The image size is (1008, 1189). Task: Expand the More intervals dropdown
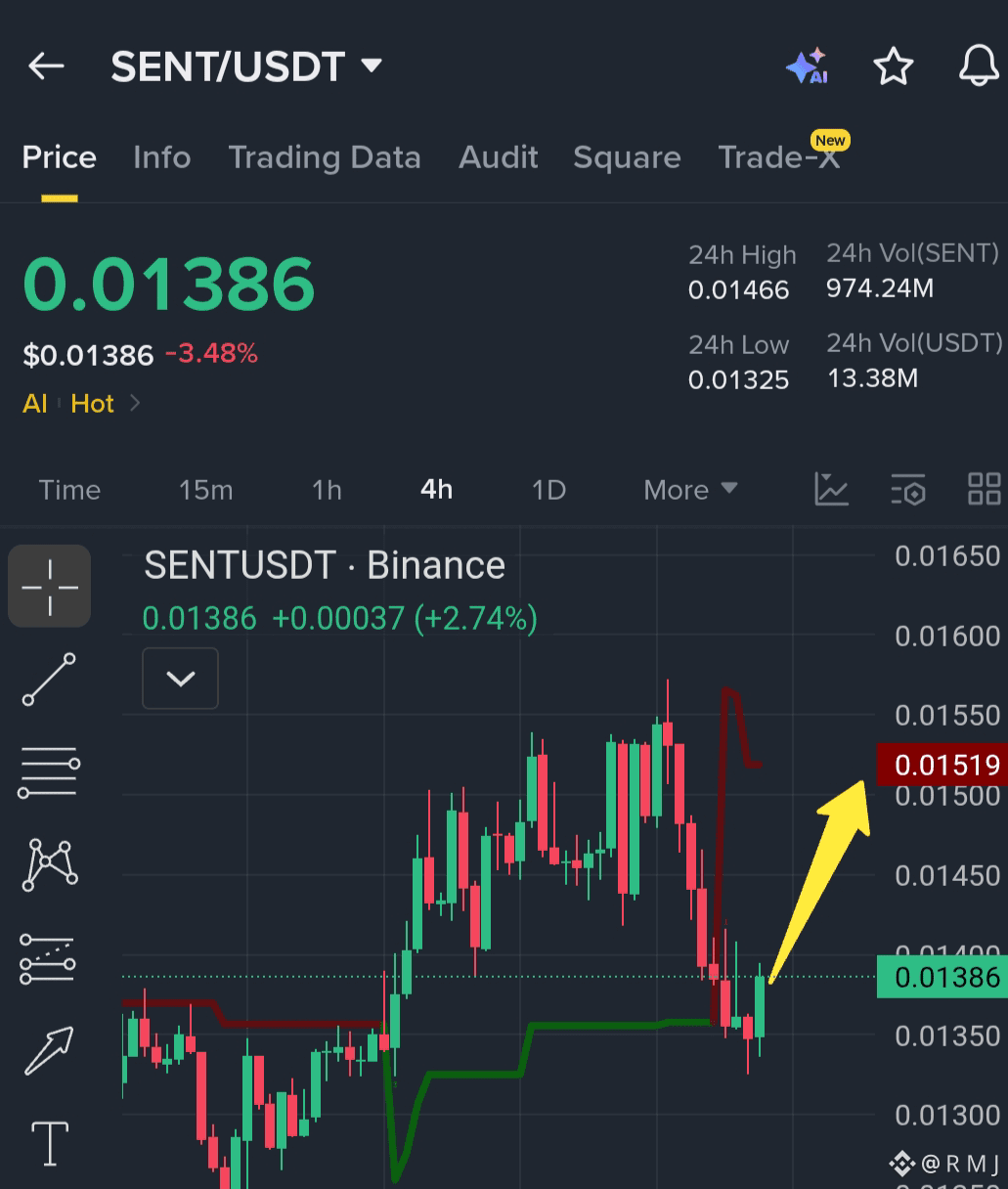(x=690, y=490)
